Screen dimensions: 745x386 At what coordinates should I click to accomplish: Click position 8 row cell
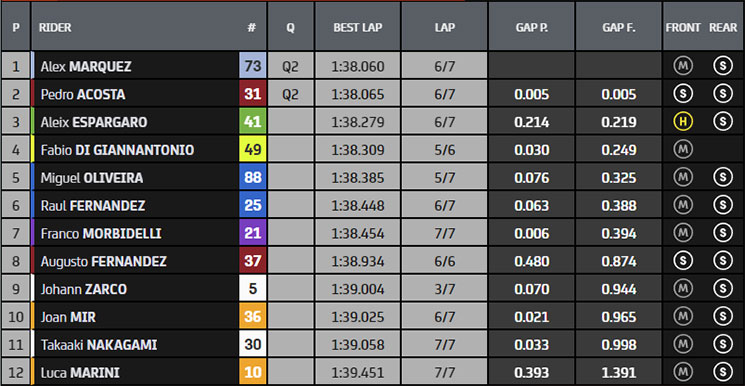click(x=16, y=261)
